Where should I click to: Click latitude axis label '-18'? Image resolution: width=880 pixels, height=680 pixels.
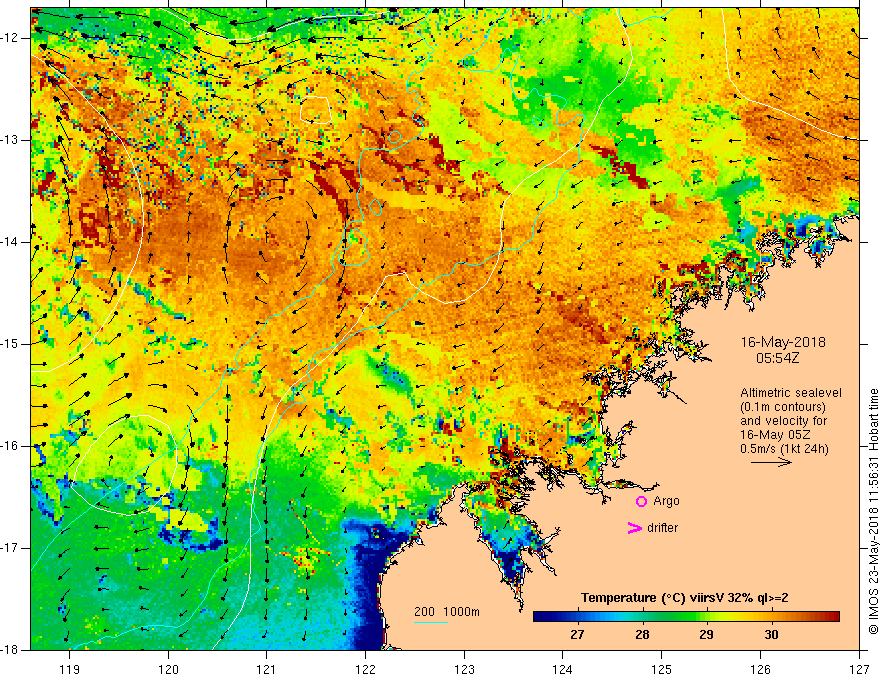coord(10,650)
